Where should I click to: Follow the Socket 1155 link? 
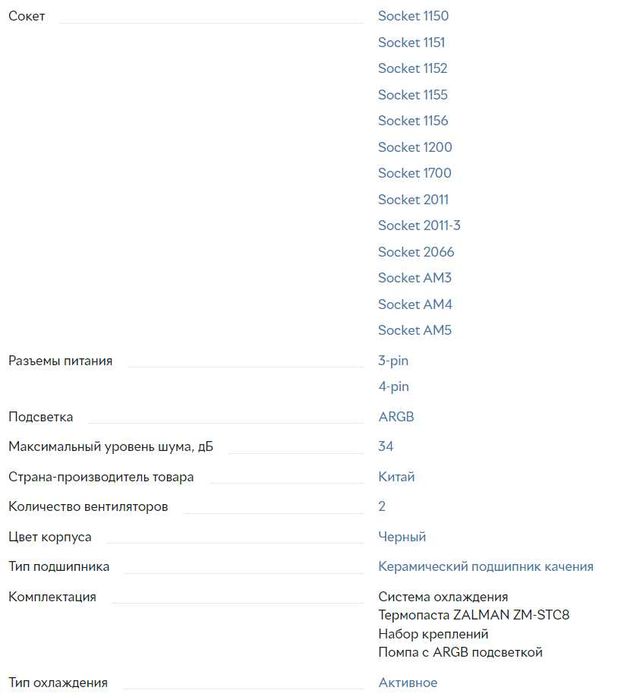pos(412,95)
